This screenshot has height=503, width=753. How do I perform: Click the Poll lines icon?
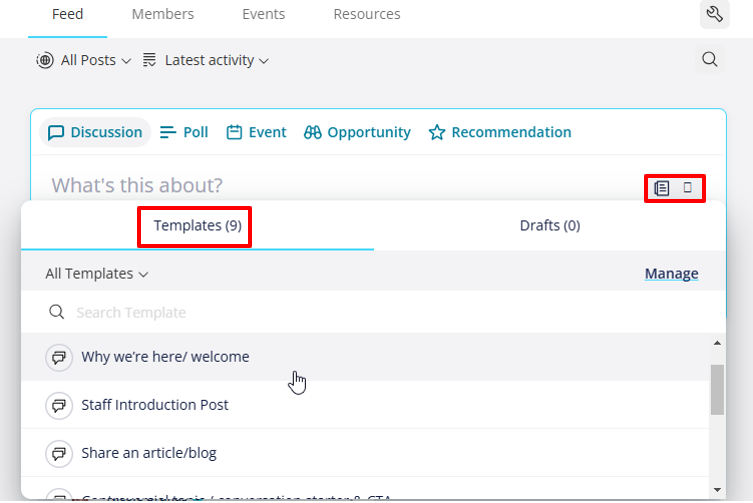click(168, 132)
